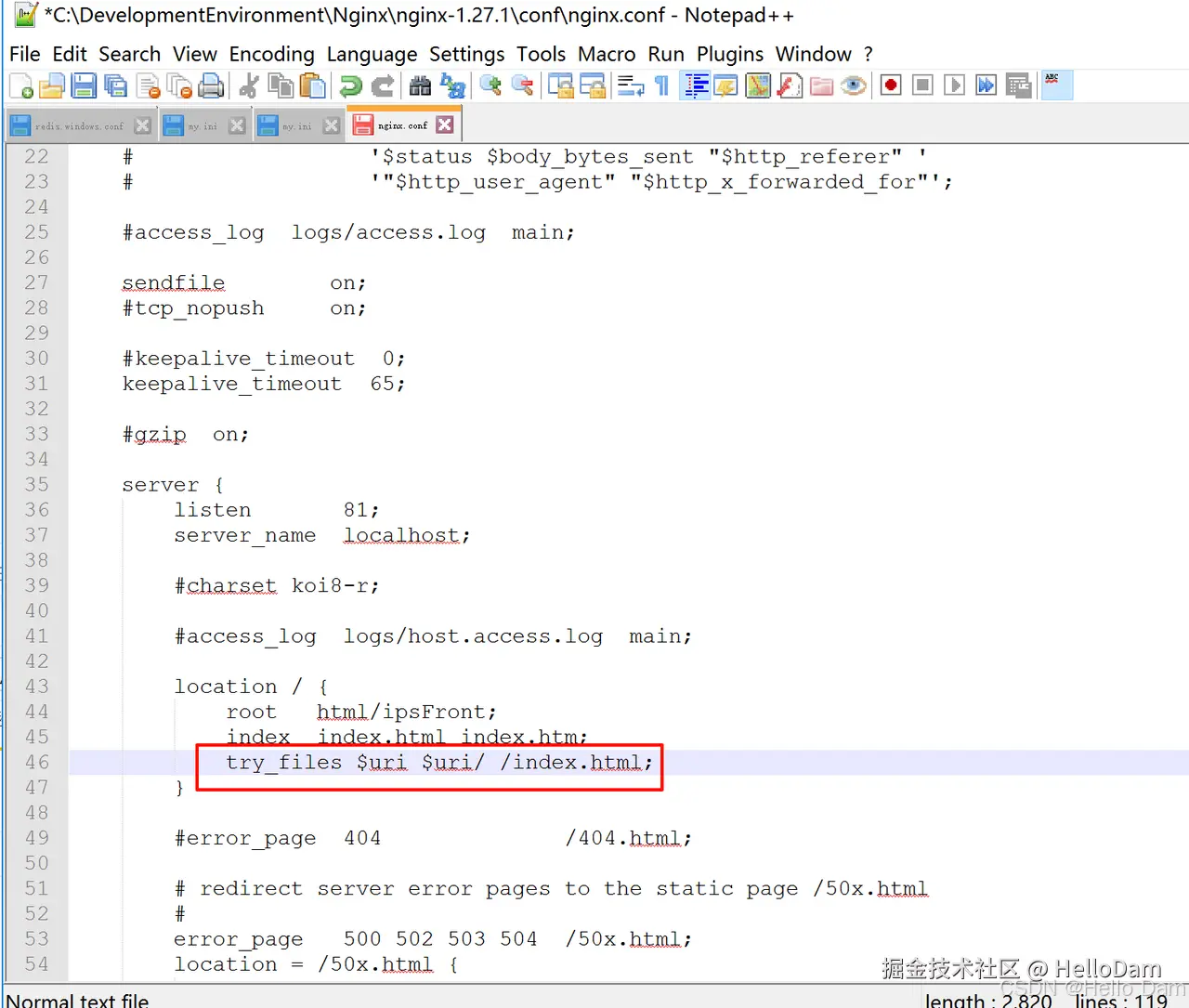Toggle show all characters pilcrow icon
This screenshot has width=1189, height=1008.
tap(661, 86)
